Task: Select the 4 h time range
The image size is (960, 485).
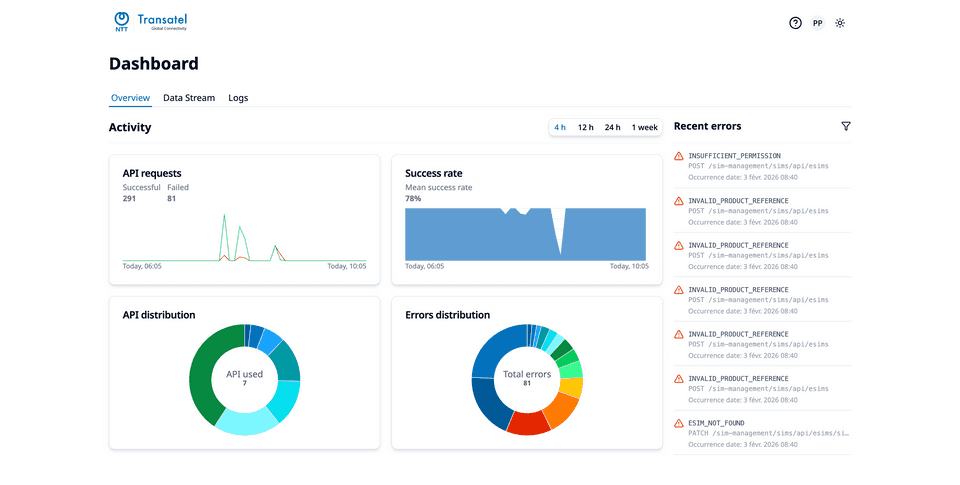Action: 560,128
